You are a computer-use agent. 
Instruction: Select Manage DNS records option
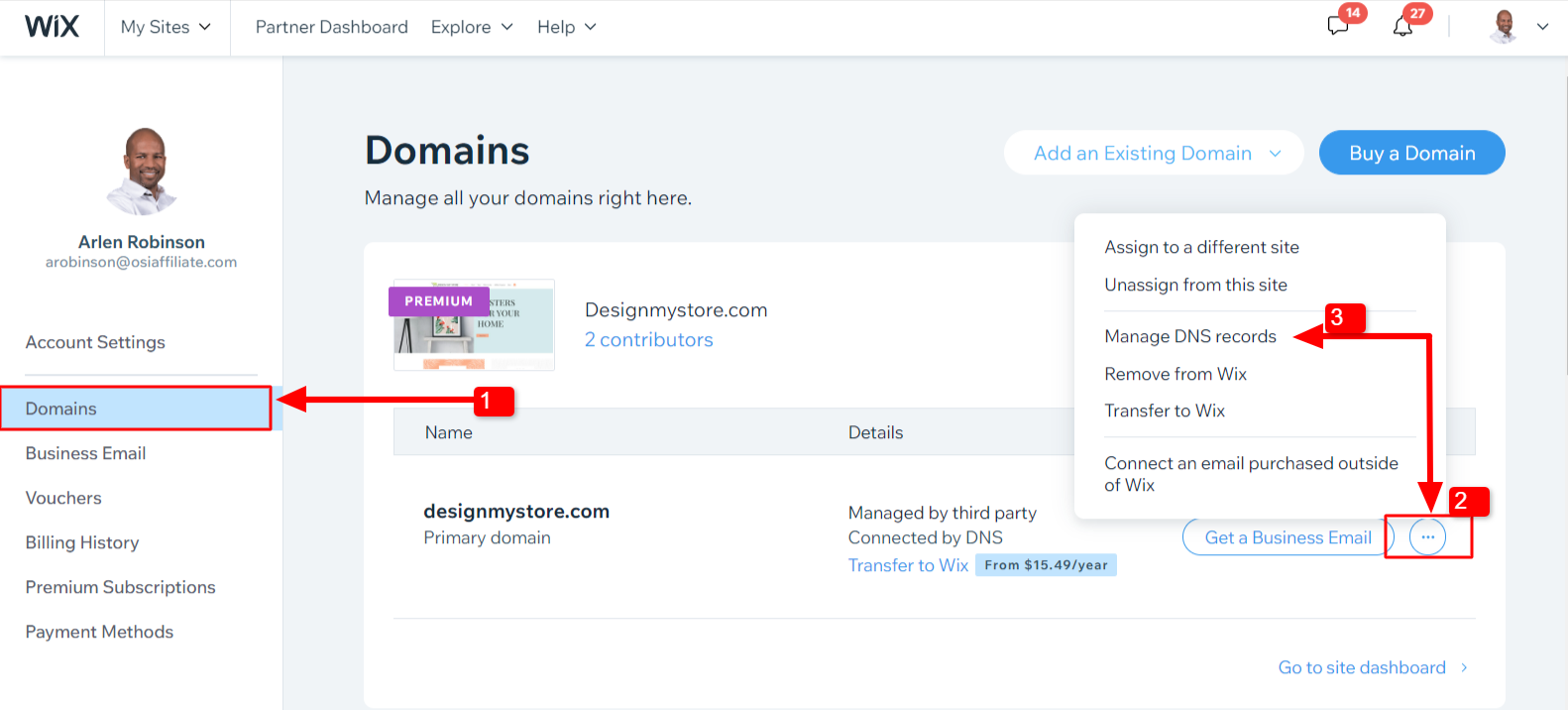(x=1190, y=336)
